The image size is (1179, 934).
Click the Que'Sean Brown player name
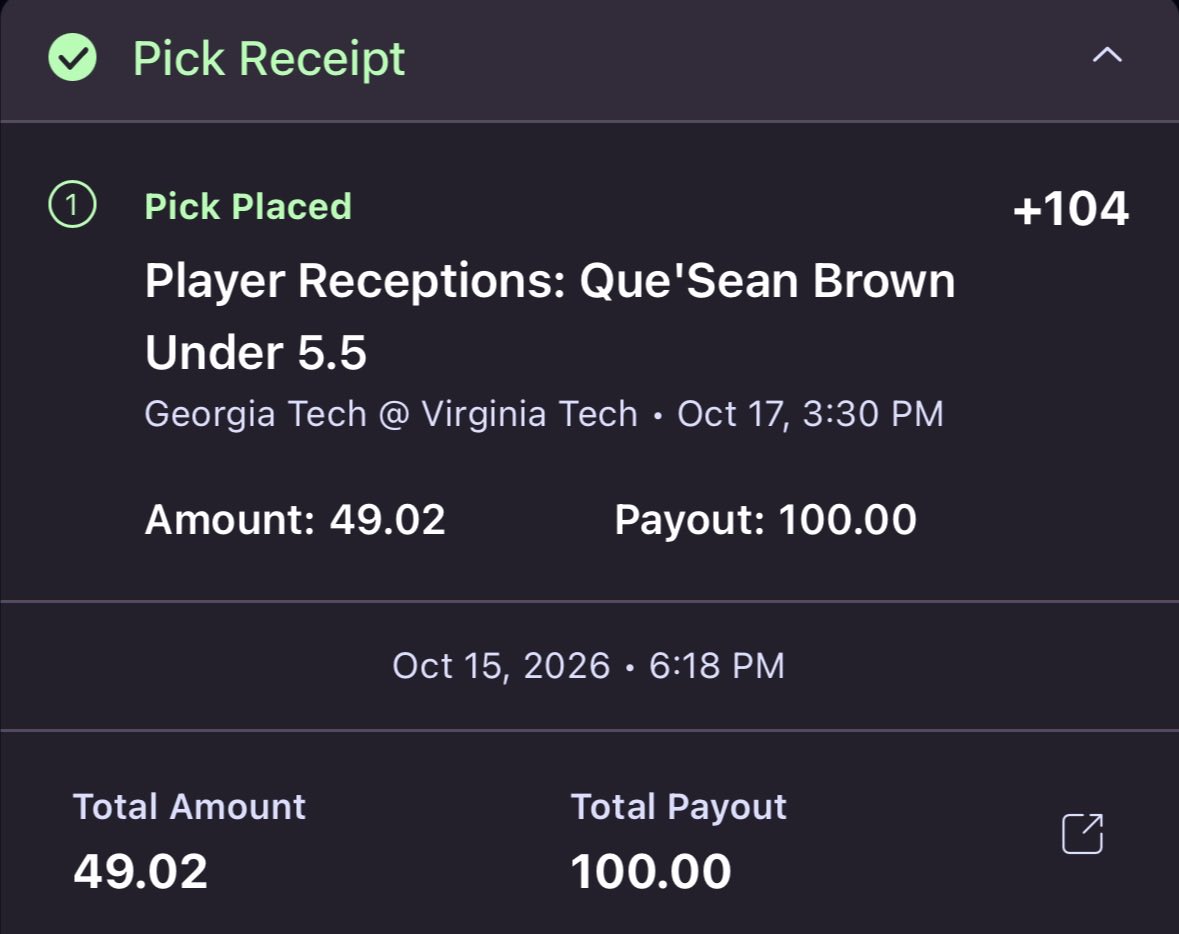tap(767, 281)
